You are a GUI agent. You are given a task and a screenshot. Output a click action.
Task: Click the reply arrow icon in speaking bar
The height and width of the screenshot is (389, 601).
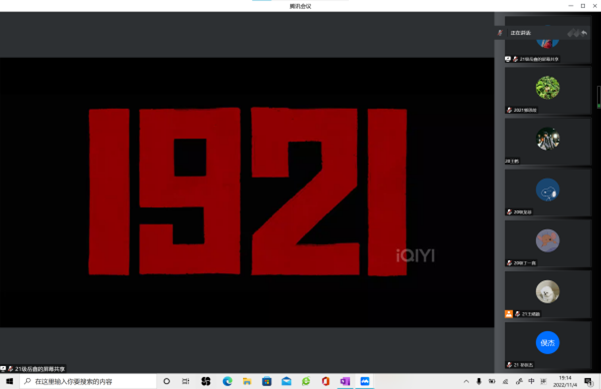[584, 33]
